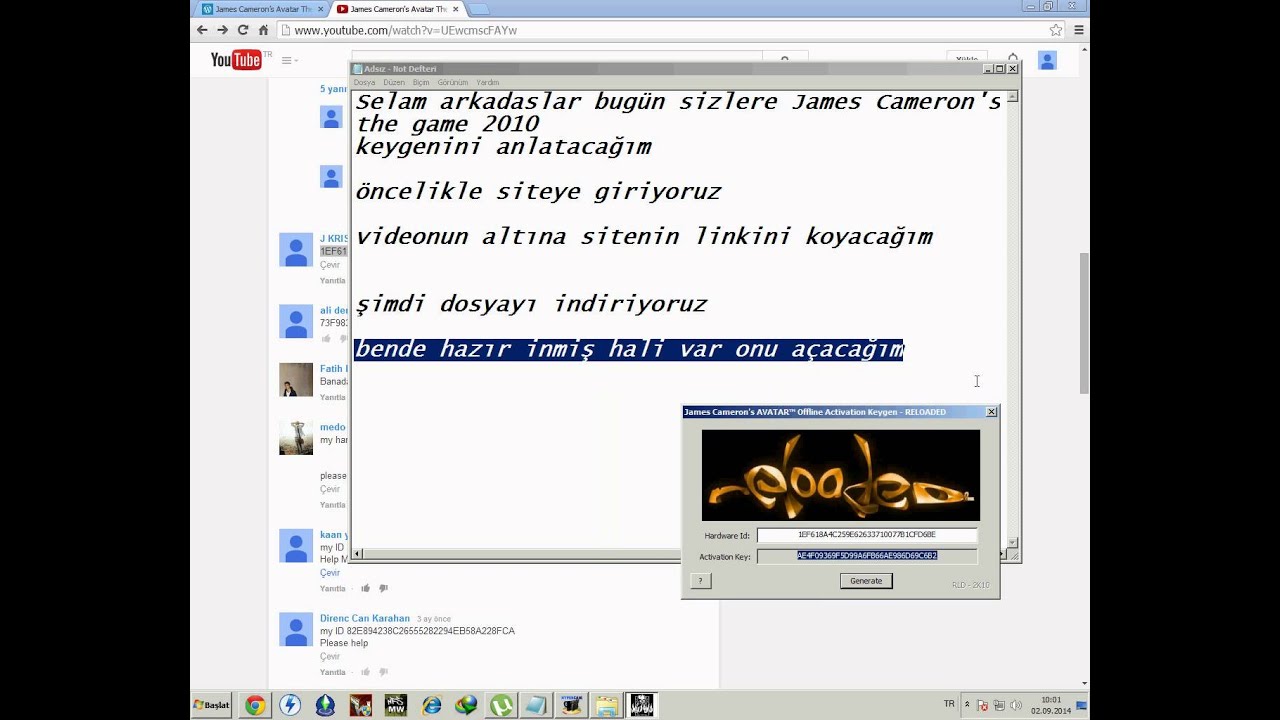The height and width of the screenshot is (720, 1280).
Task: Dislike Direnc Can Karahan's comment
Action: 383,672
